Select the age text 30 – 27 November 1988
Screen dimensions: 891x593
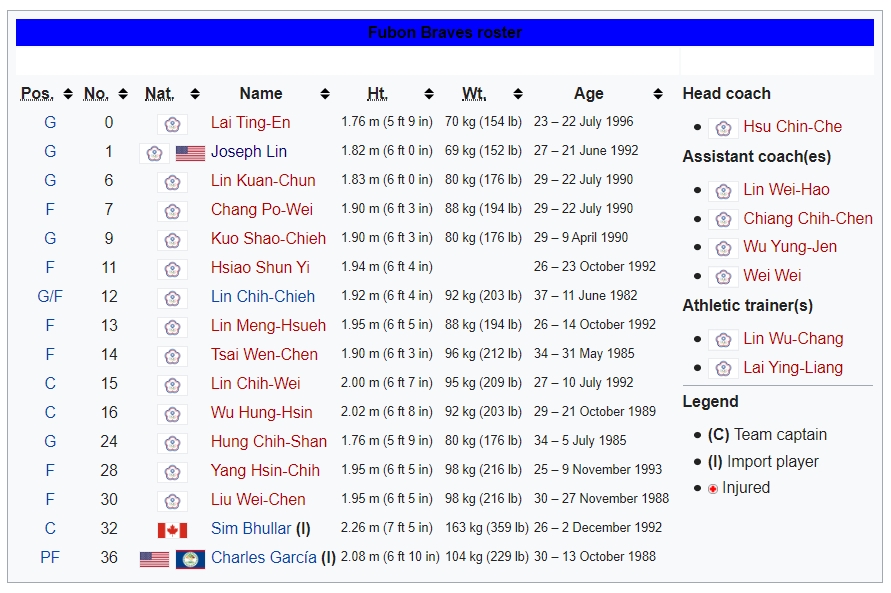tap(601, 499)
